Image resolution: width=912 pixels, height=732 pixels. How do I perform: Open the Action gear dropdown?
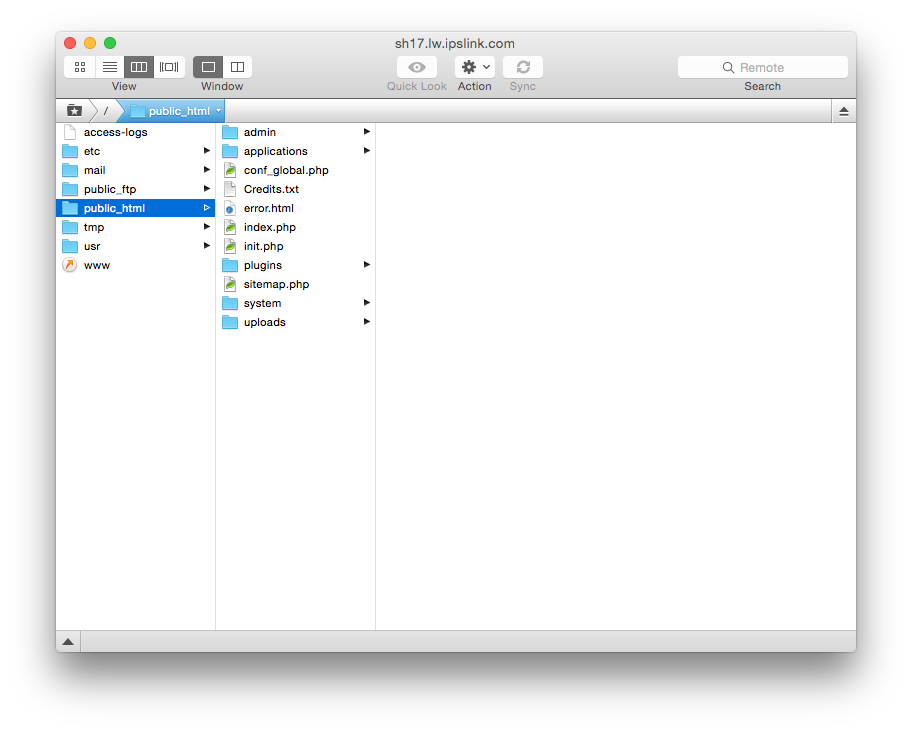coord(474,67)
